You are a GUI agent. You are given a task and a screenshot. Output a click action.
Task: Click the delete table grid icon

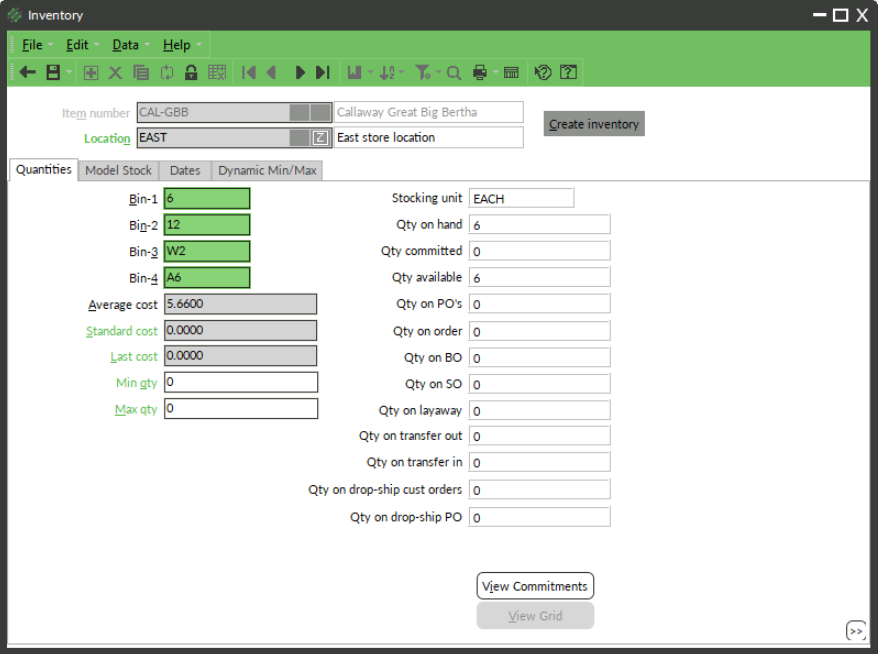(217, 72)
